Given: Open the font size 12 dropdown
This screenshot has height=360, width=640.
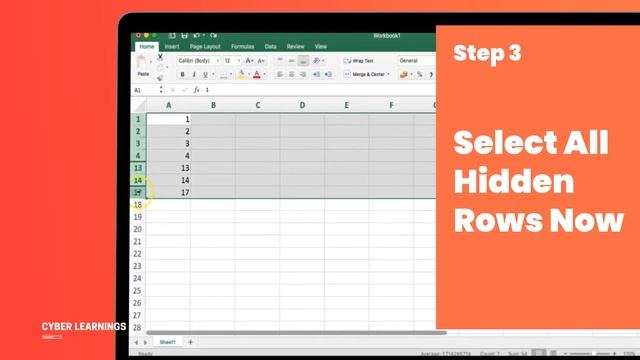Looking at the screenshot, I should [232, 60].
